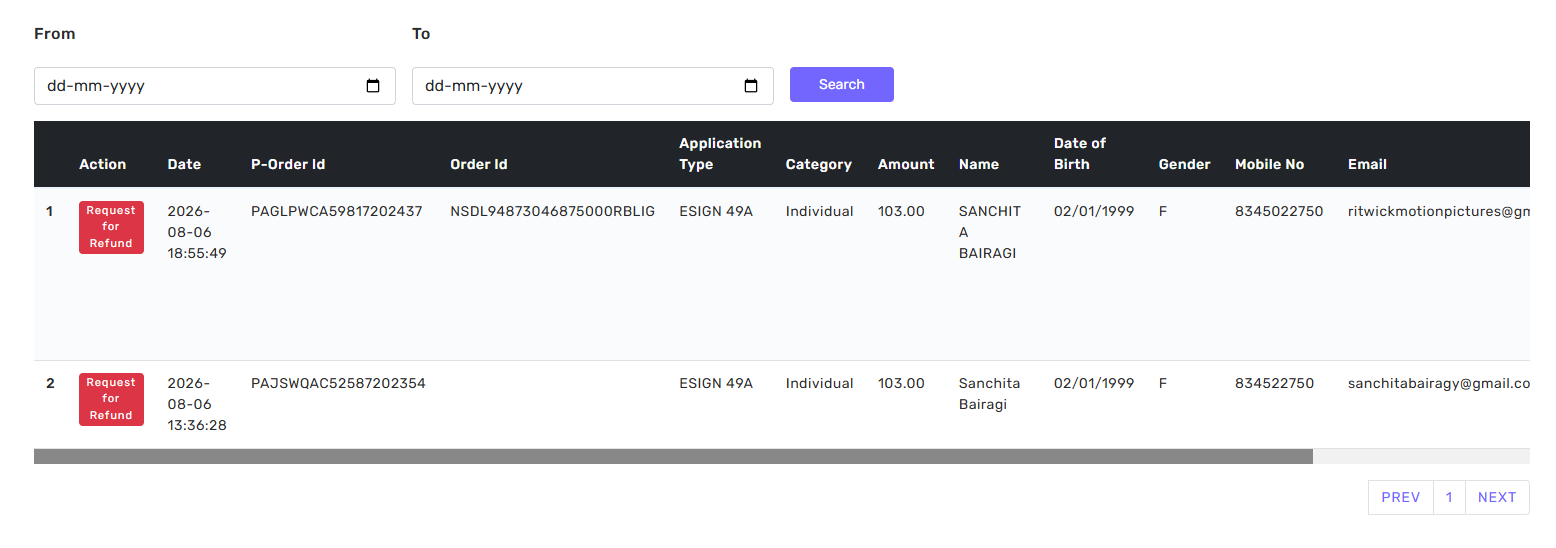Click the Category column header

click(x=819, y=164)
